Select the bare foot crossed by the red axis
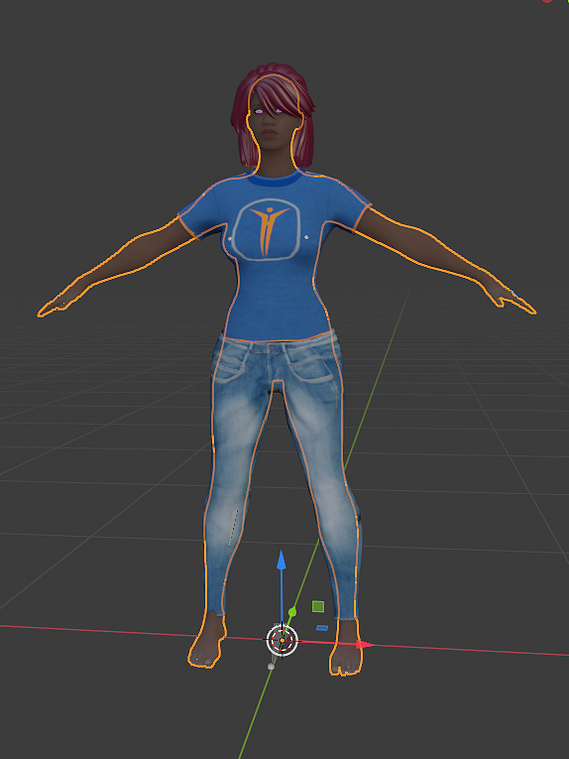 (x=346, y=649)
